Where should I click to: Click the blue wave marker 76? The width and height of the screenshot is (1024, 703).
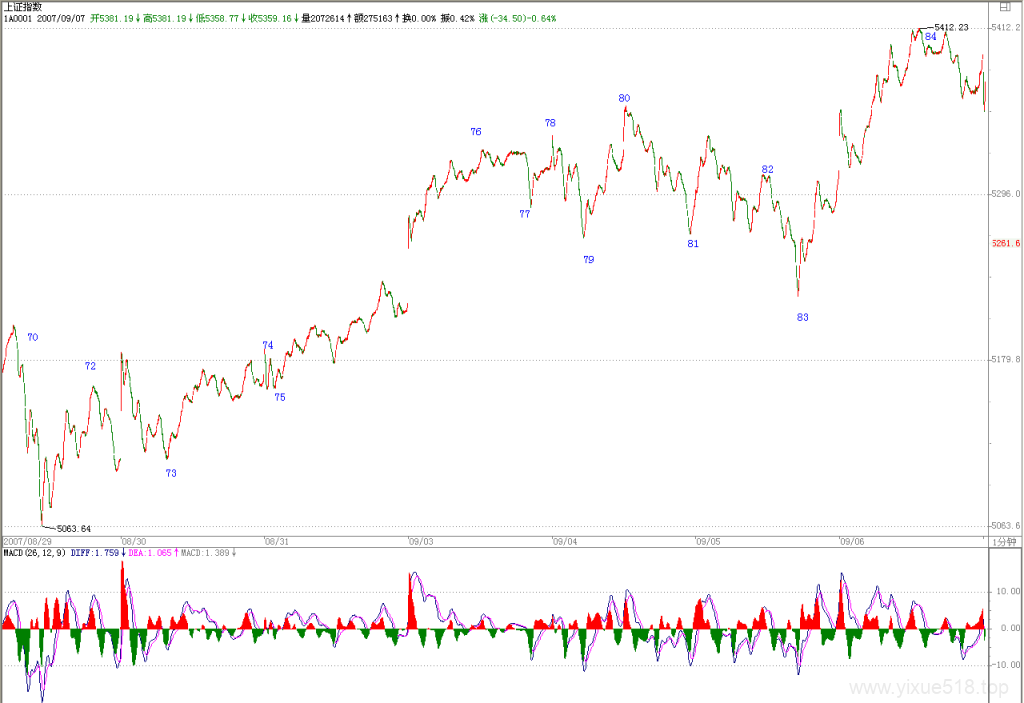[x=476, y=131]
